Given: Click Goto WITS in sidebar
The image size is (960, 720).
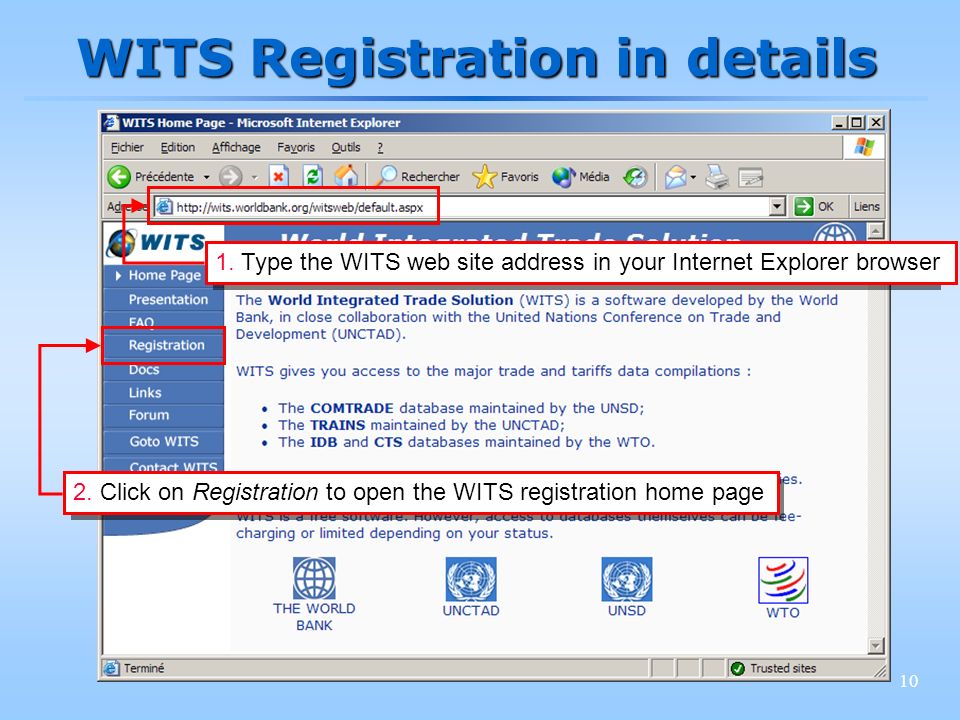Looking at the screenshot, I should [x=164, y=441].
